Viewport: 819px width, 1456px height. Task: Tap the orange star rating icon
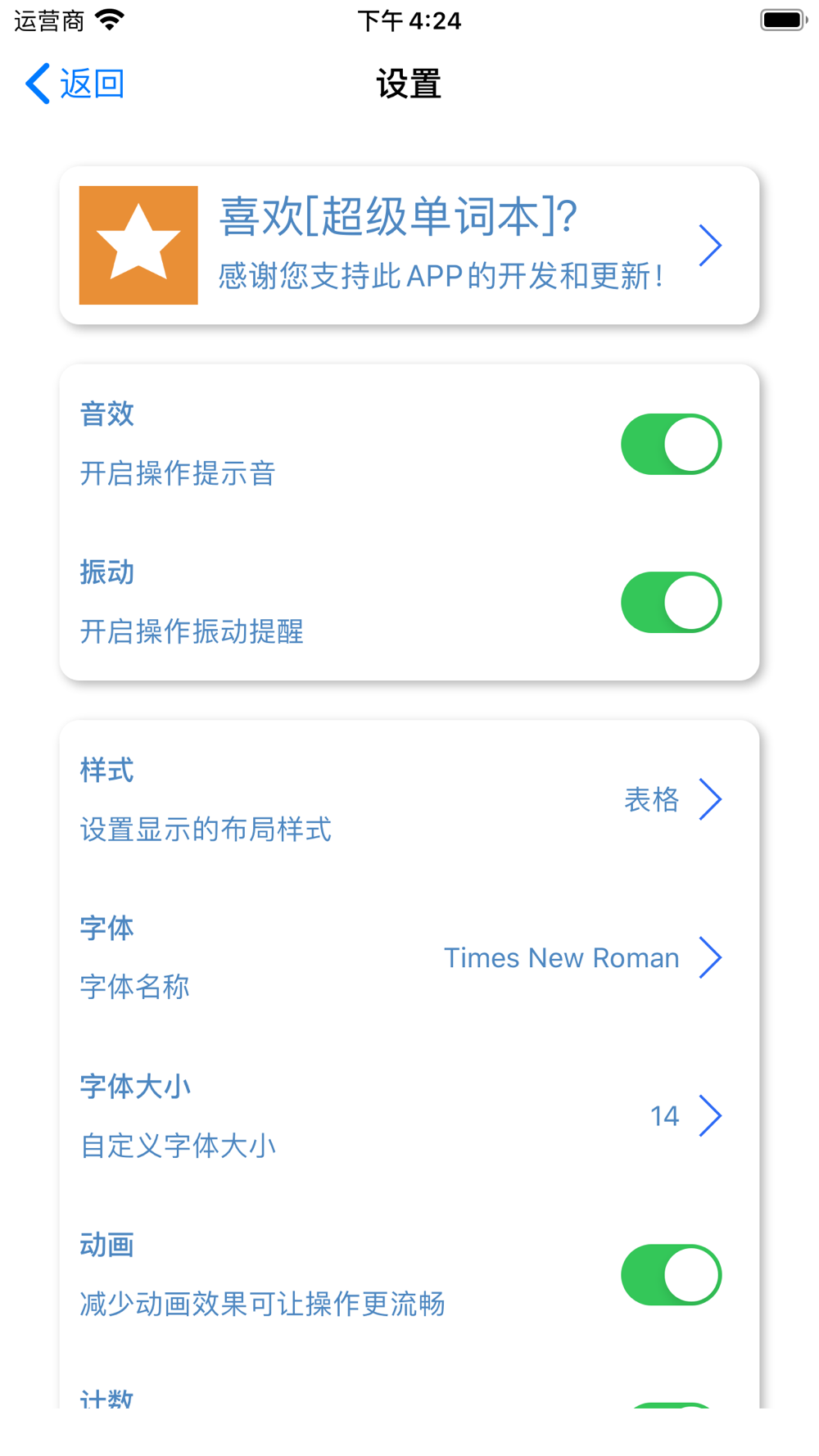(x=138, y=245)
